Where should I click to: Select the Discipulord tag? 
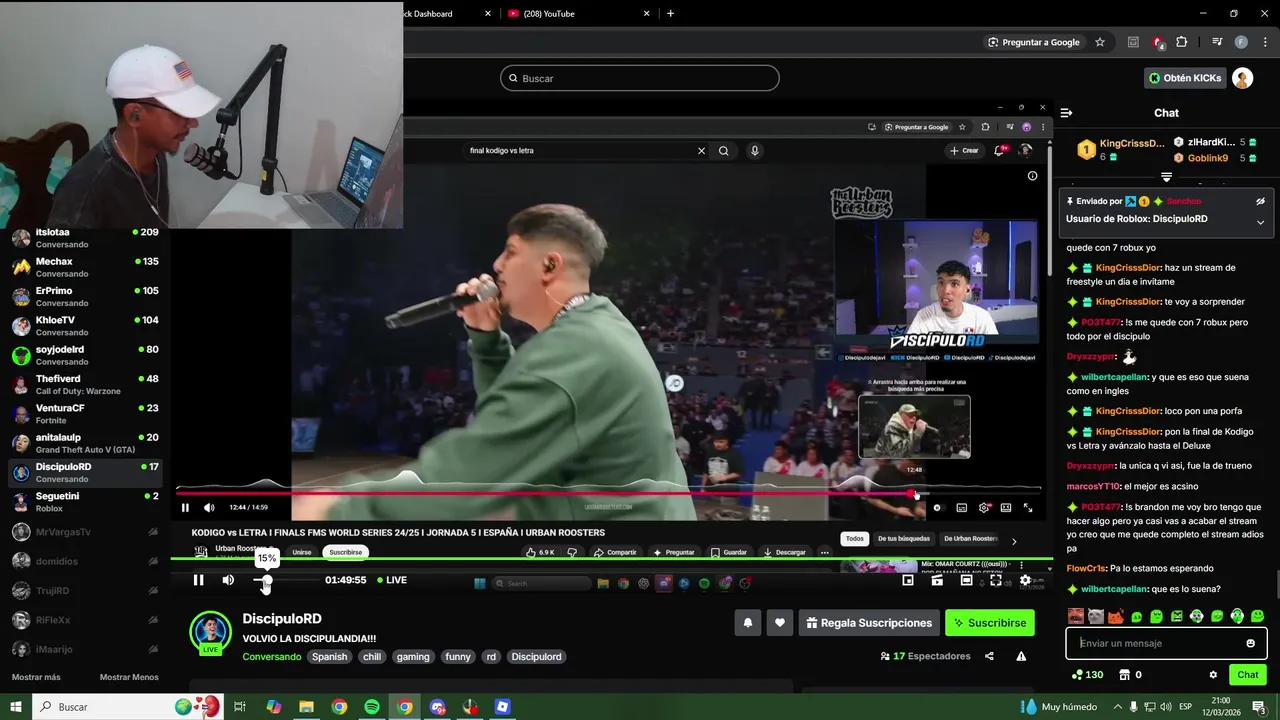(537, 657)
